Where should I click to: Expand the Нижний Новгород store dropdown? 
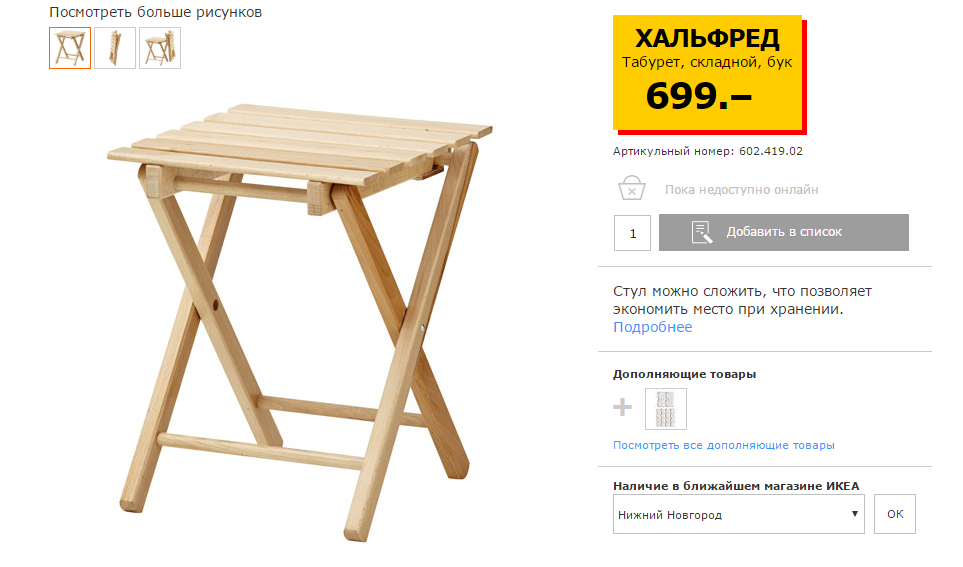739,514
